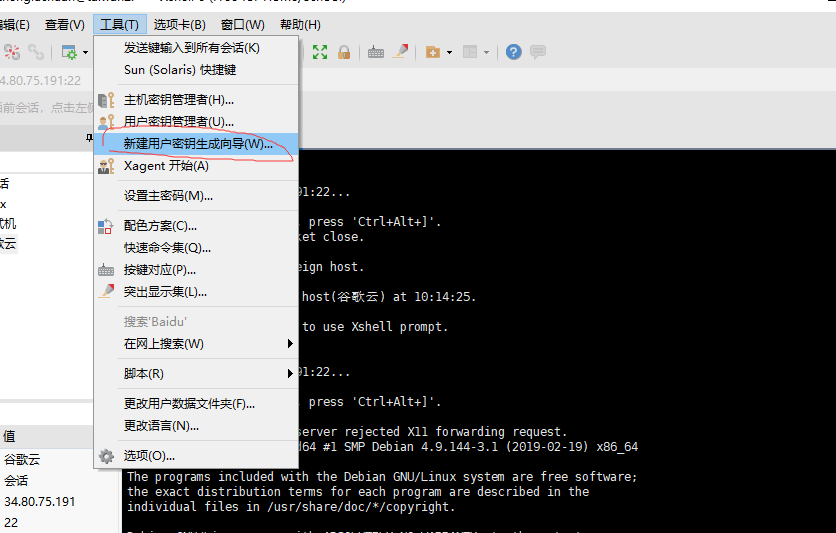Choose 配色方案(C) color scheme entry
The height and width of the screenshot is (533, 836).
pos(160,226)
